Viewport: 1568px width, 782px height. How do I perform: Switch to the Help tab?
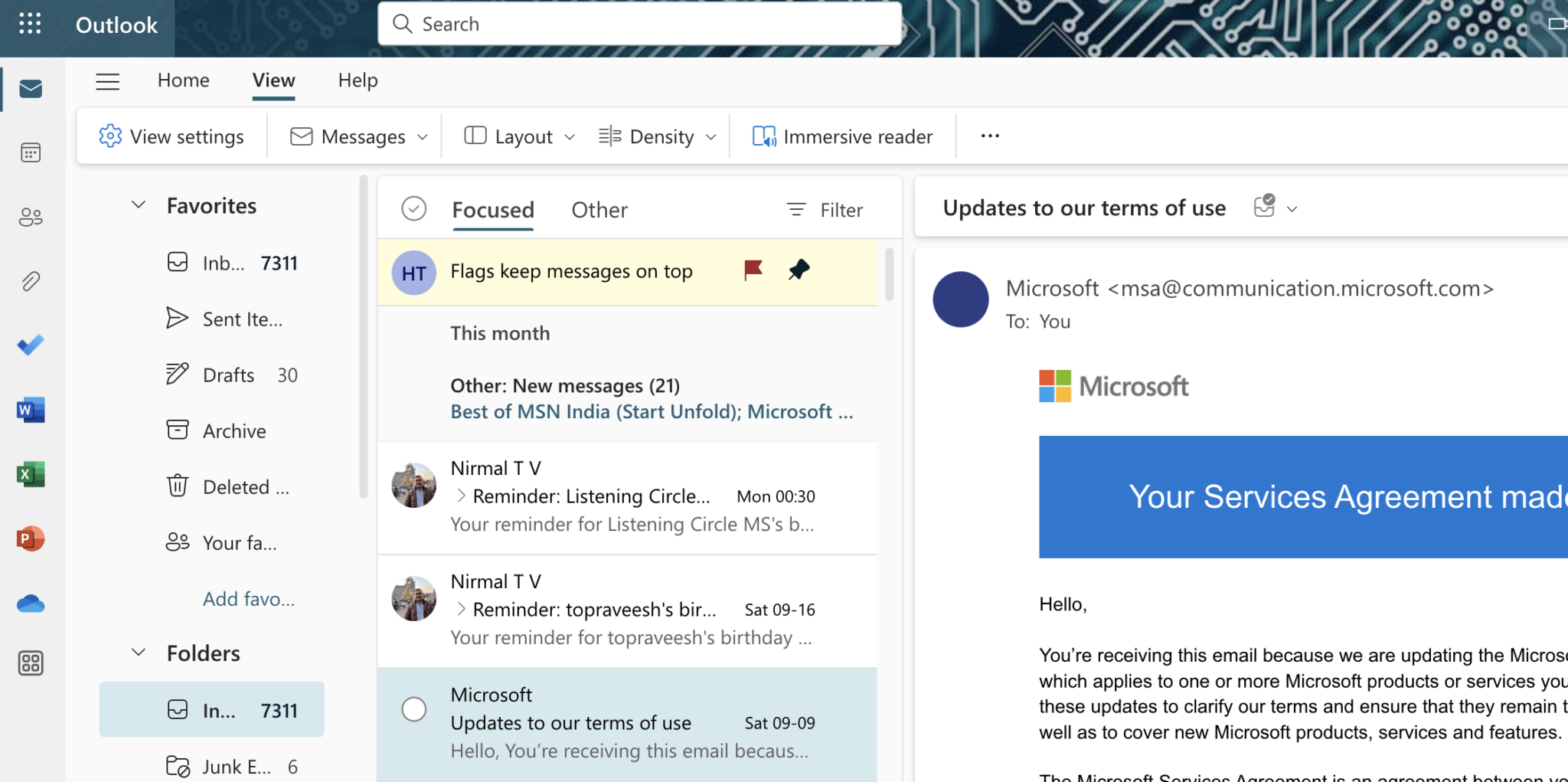[x=358, y=80]
